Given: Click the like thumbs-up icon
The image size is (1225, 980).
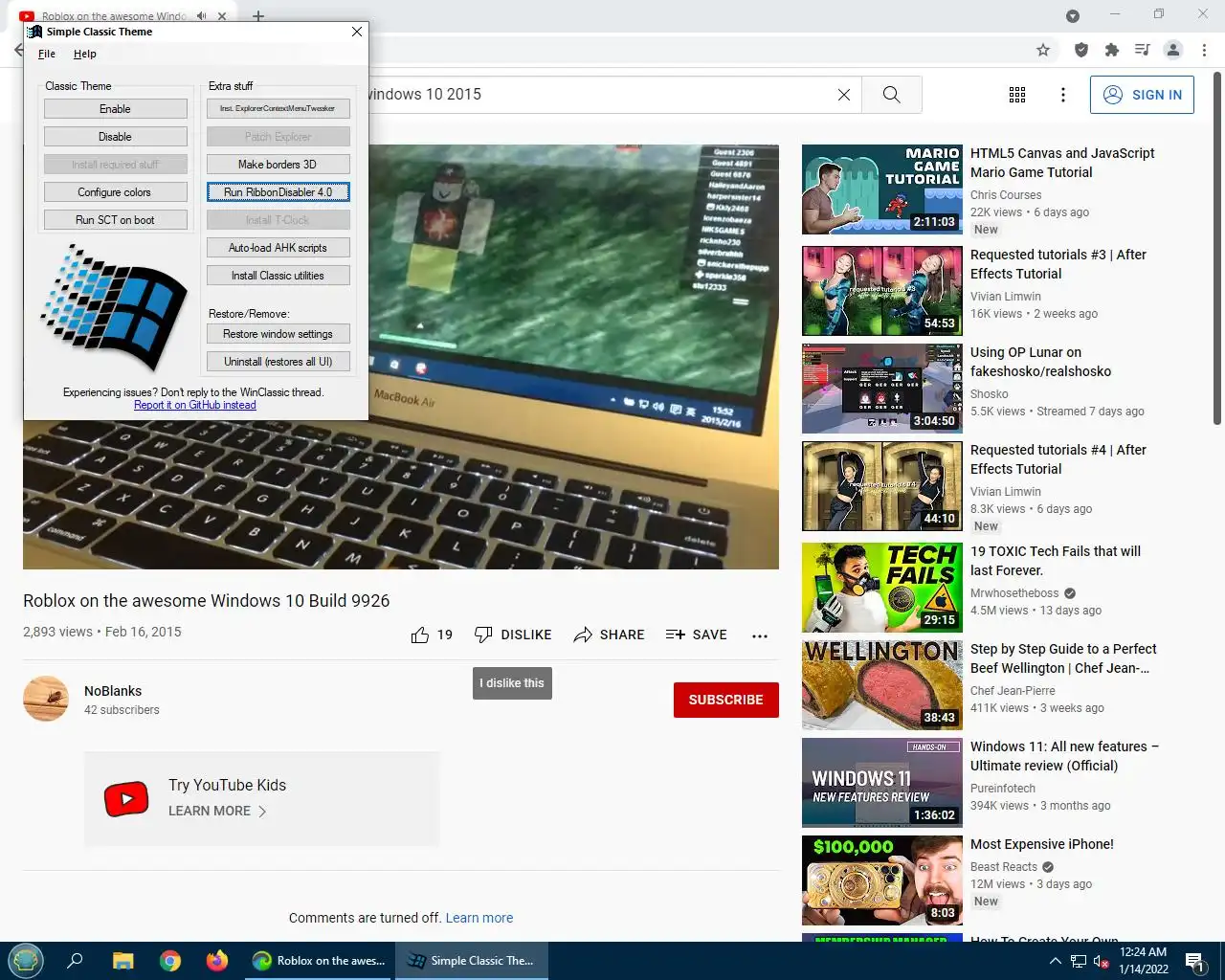Looking at the screenshot, I should [420, 635].
